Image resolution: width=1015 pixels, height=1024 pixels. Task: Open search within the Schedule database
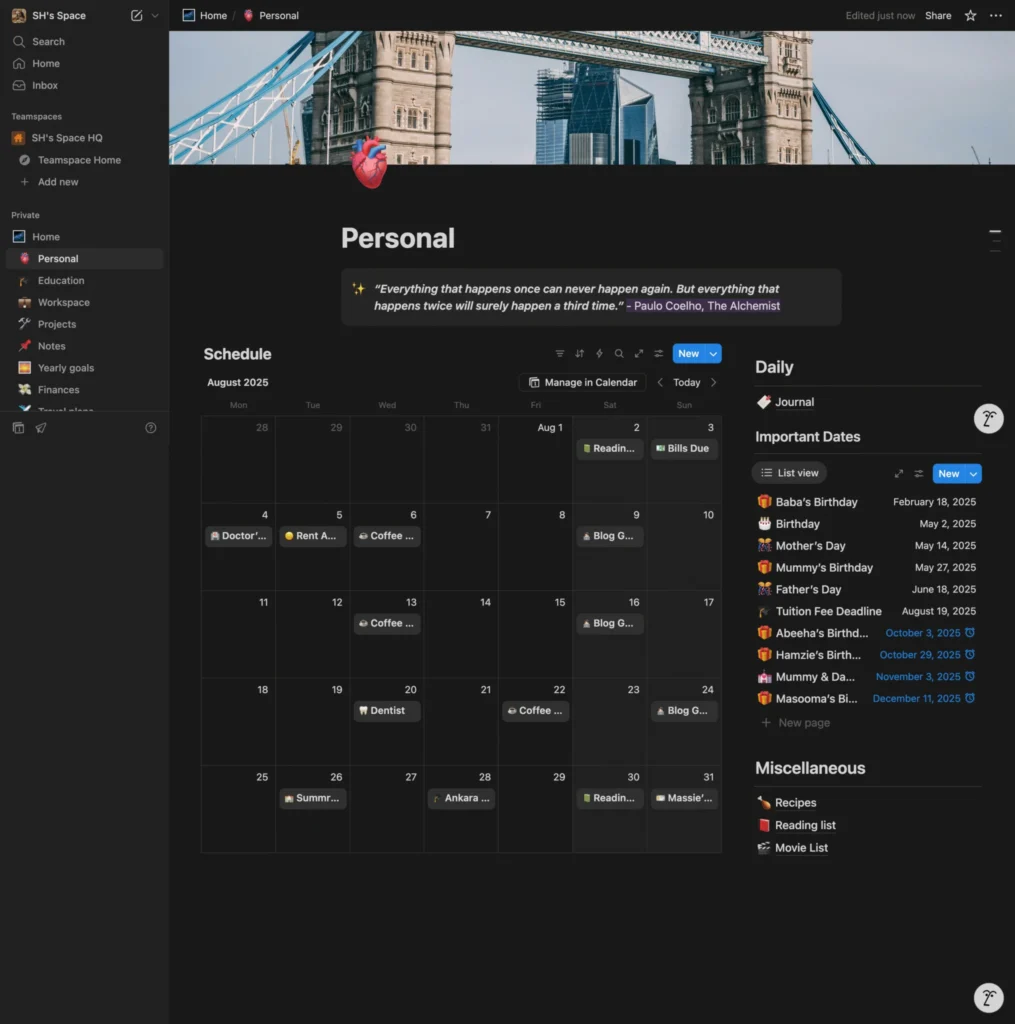tap(619, 353)
